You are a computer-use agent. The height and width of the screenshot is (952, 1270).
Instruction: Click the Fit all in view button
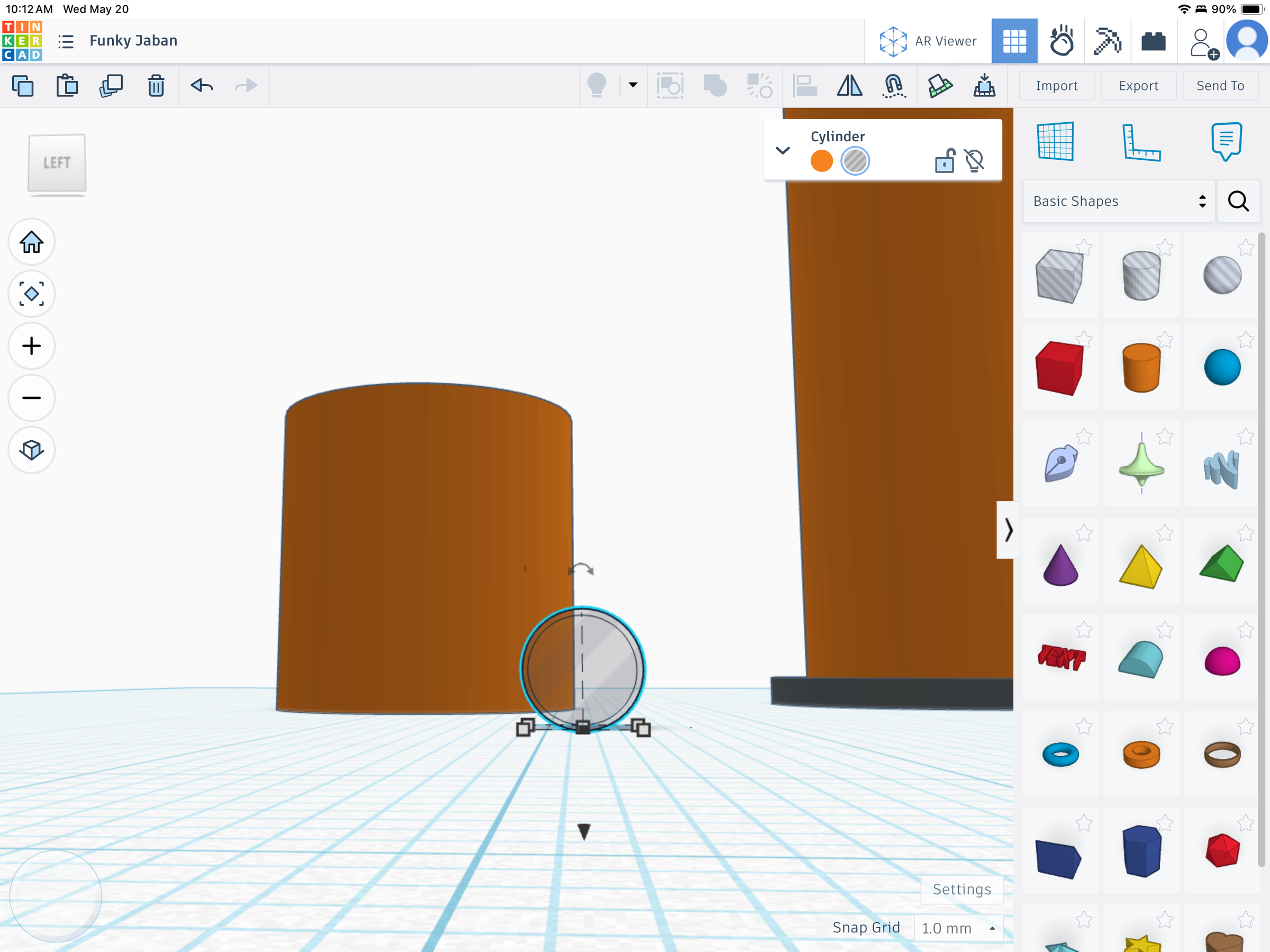click(32, 294)
